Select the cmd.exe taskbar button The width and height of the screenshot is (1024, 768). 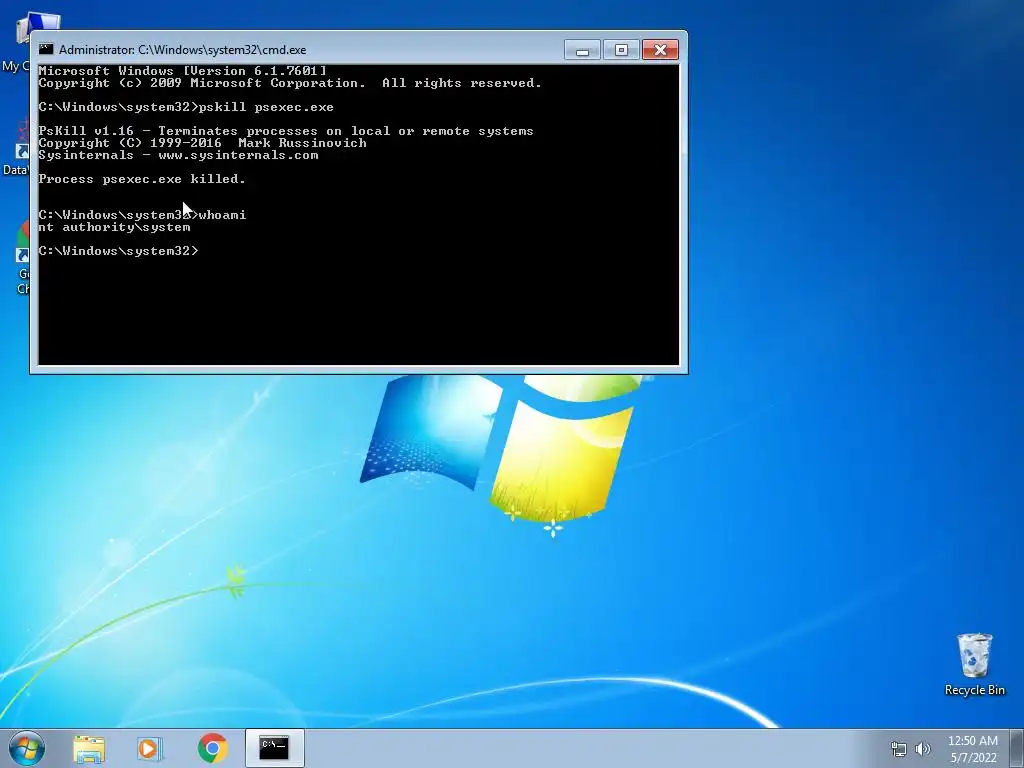[x=274, y=748]
